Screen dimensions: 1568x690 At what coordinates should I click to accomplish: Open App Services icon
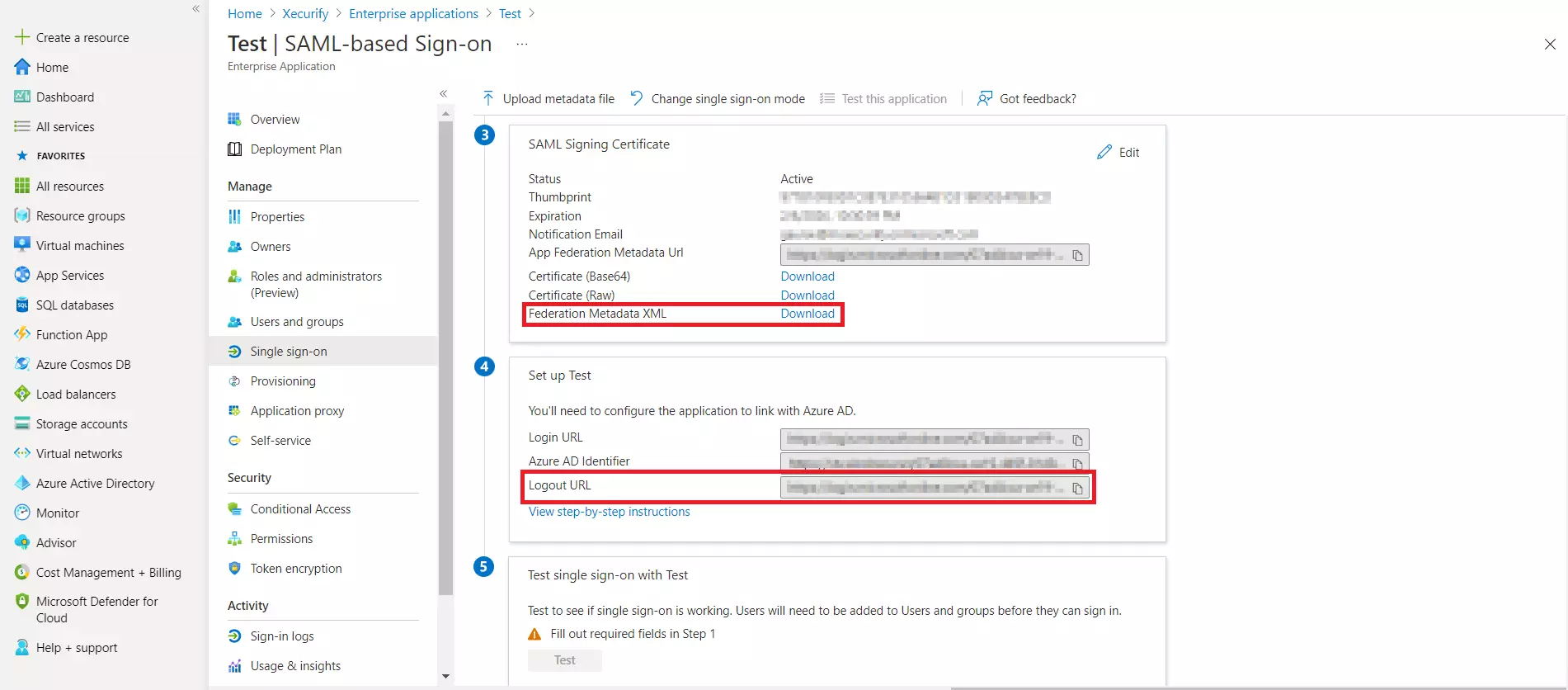22,275
